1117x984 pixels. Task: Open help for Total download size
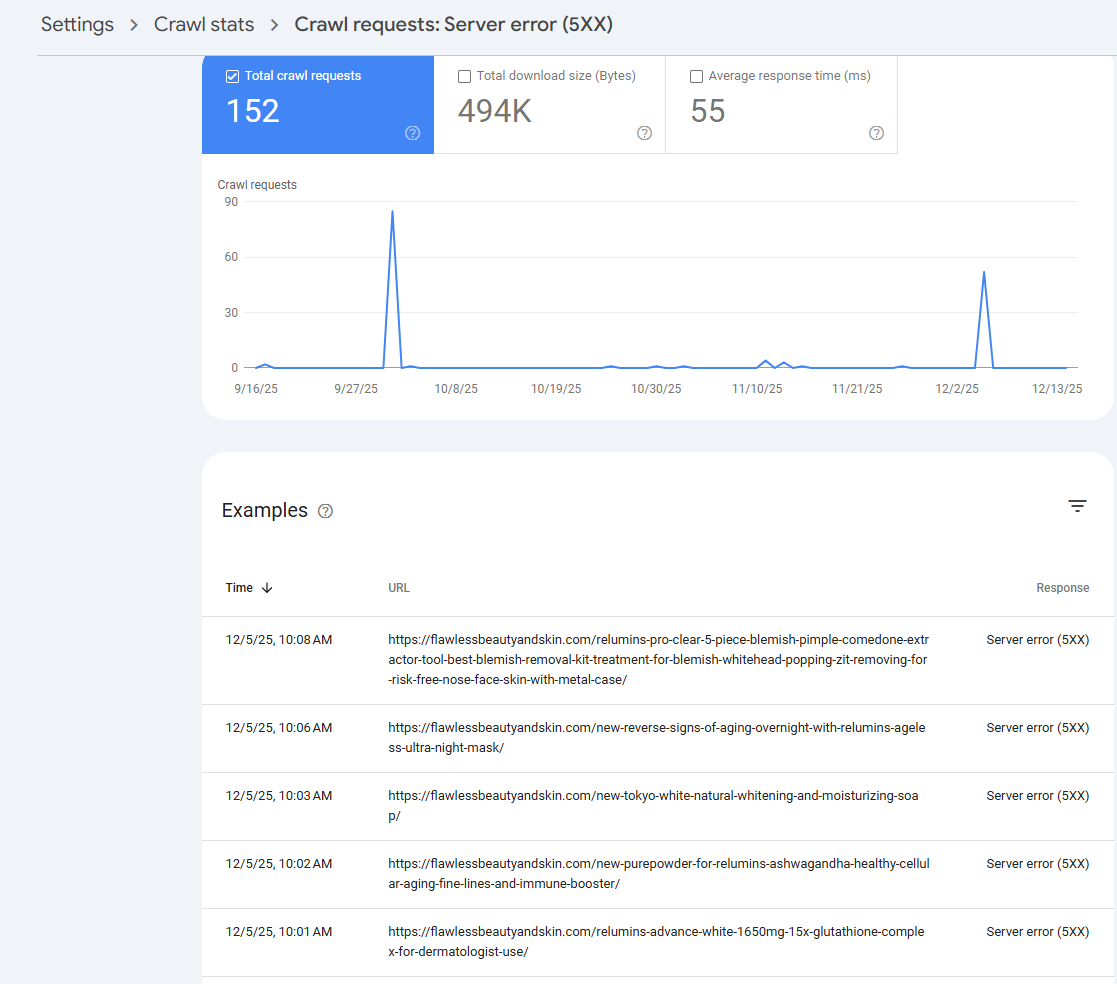pos(644,133)
